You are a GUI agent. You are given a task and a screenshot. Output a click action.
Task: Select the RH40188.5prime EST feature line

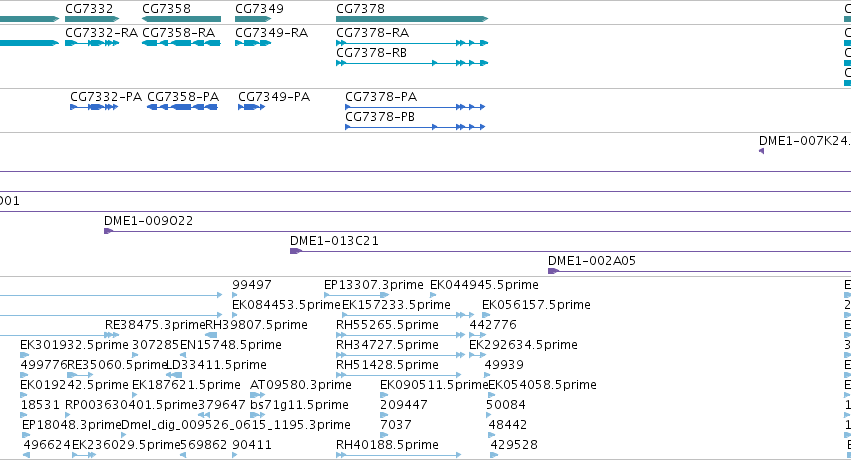[398, 455]
